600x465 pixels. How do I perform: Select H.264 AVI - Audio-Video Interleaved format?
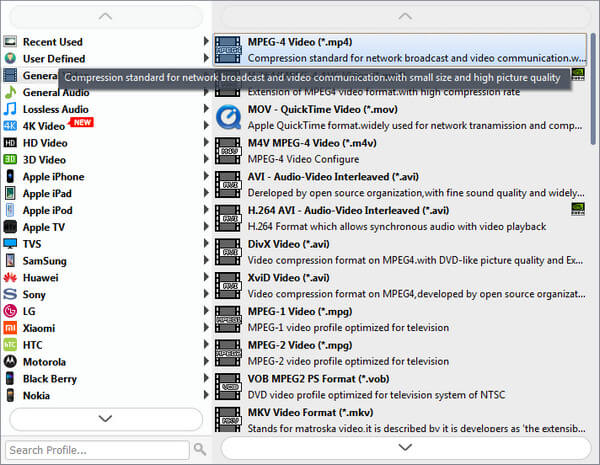(400, 218)
